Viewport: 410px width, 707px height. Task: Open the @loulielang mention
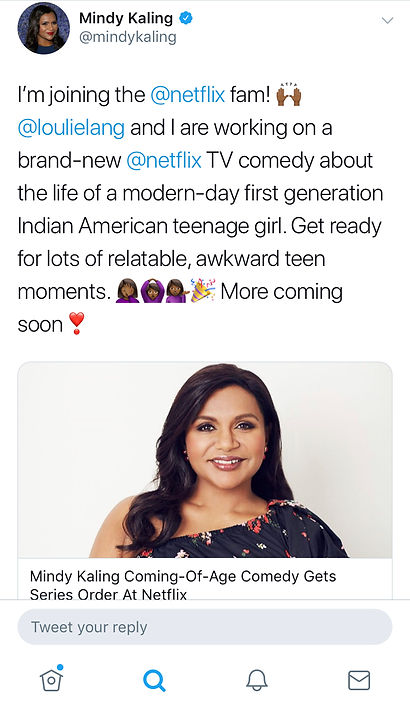coord(71,128)
